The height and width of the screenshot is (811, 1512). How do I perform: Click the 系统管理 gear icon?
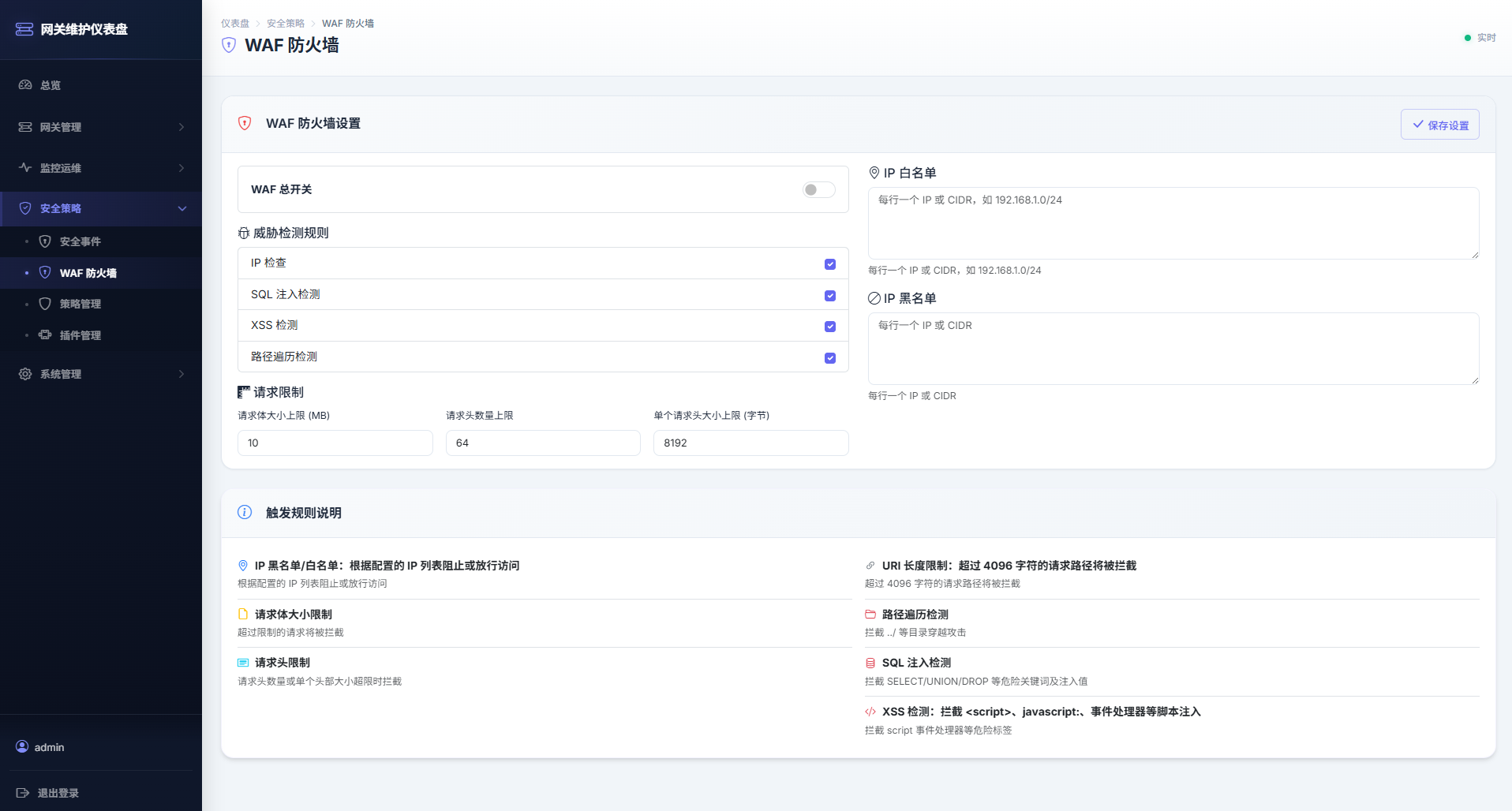click(x=25, y=374)
